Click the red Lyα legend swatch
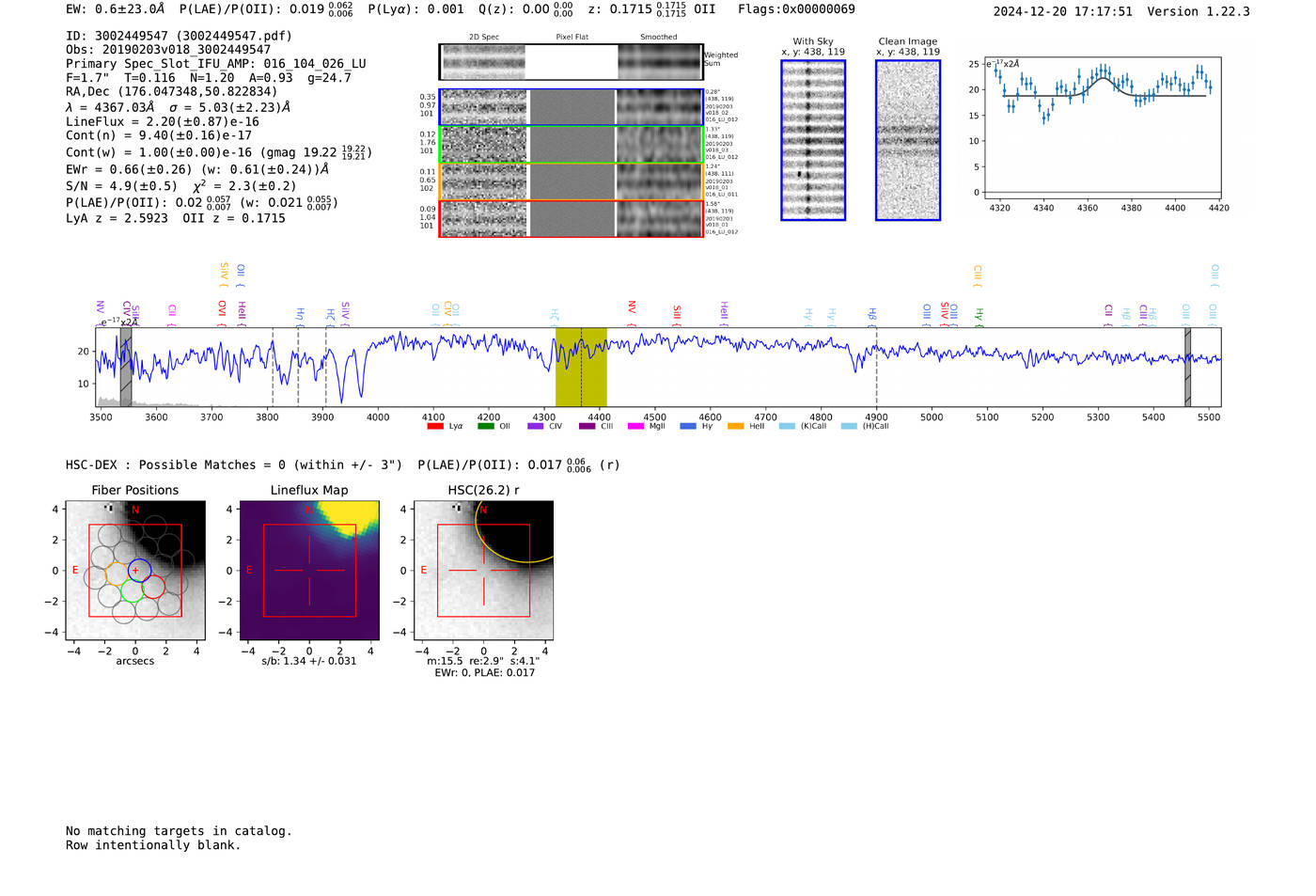The image size is (1316, 896). pyautogui.click(x=434, y=426)
